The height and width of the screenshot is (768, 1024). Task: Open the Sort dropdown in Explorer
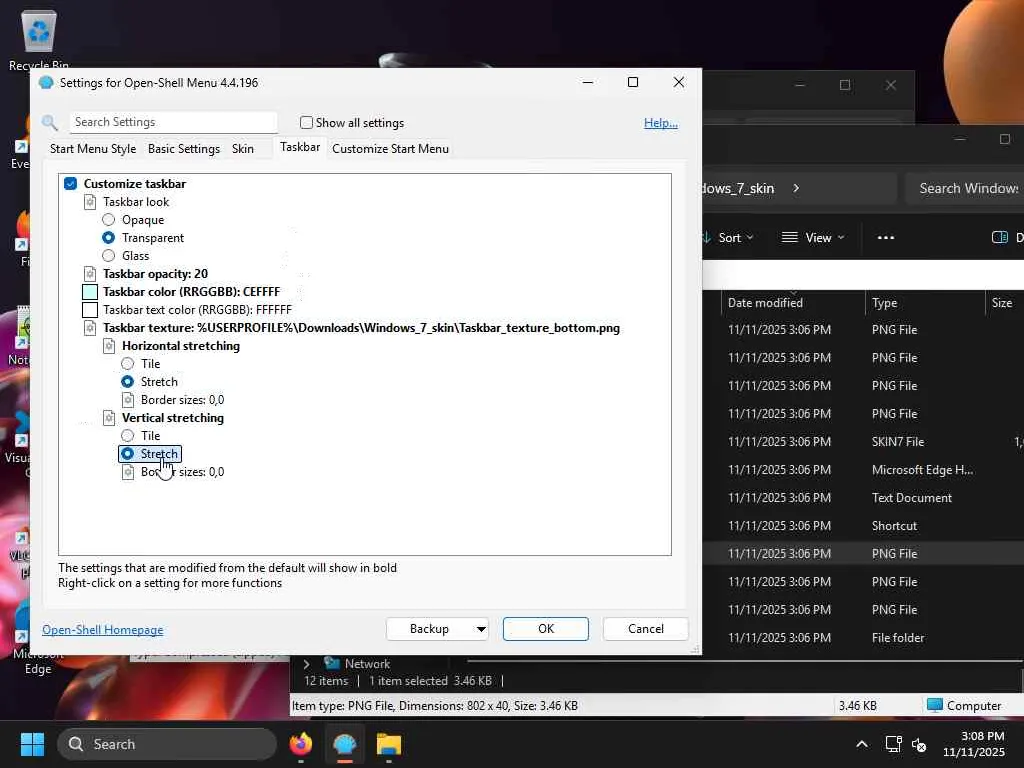(729, 238)
